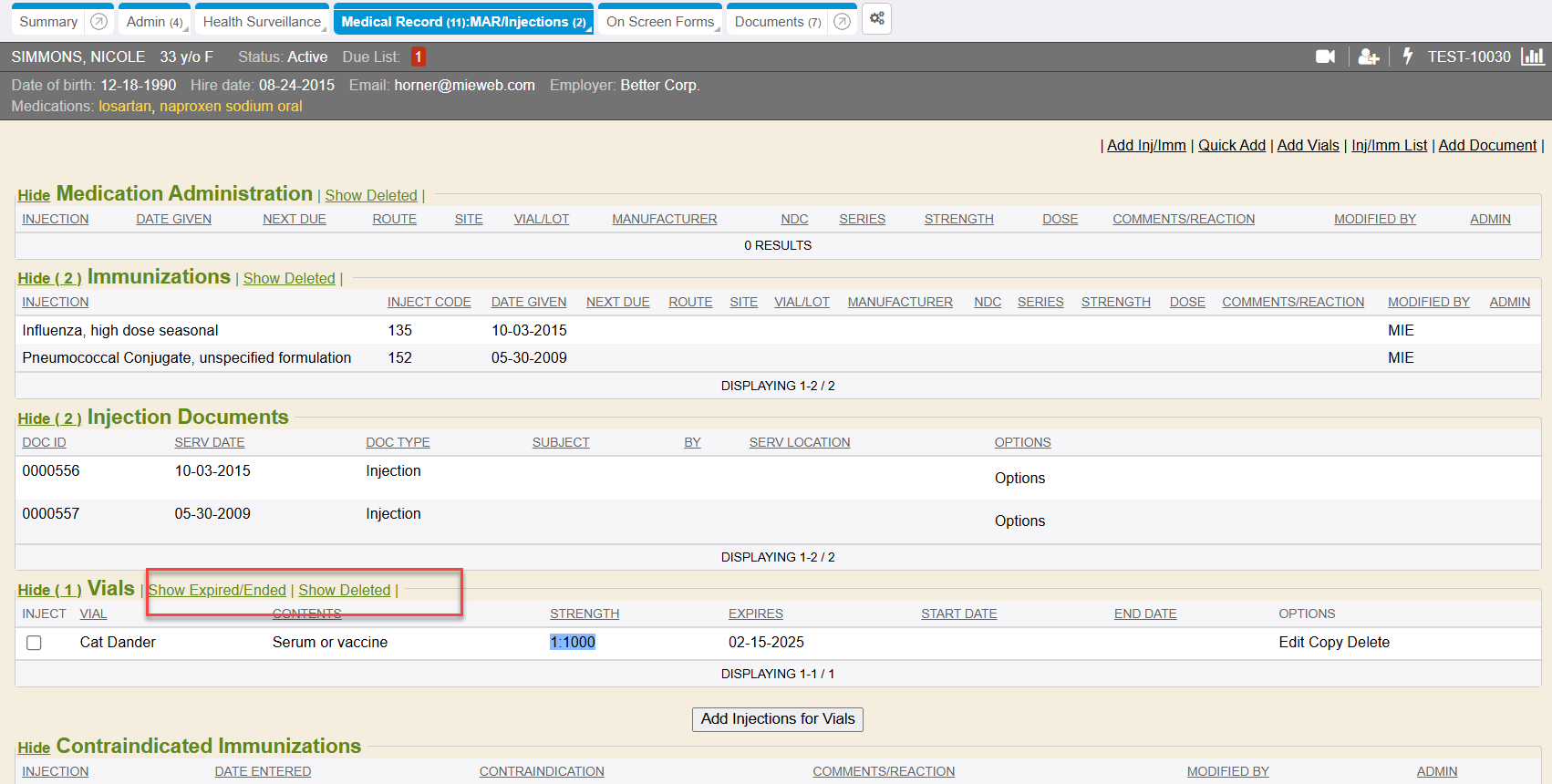1552x784 pixels.
Task: Click the lightning bolt icon
Action: (1407, 57)
